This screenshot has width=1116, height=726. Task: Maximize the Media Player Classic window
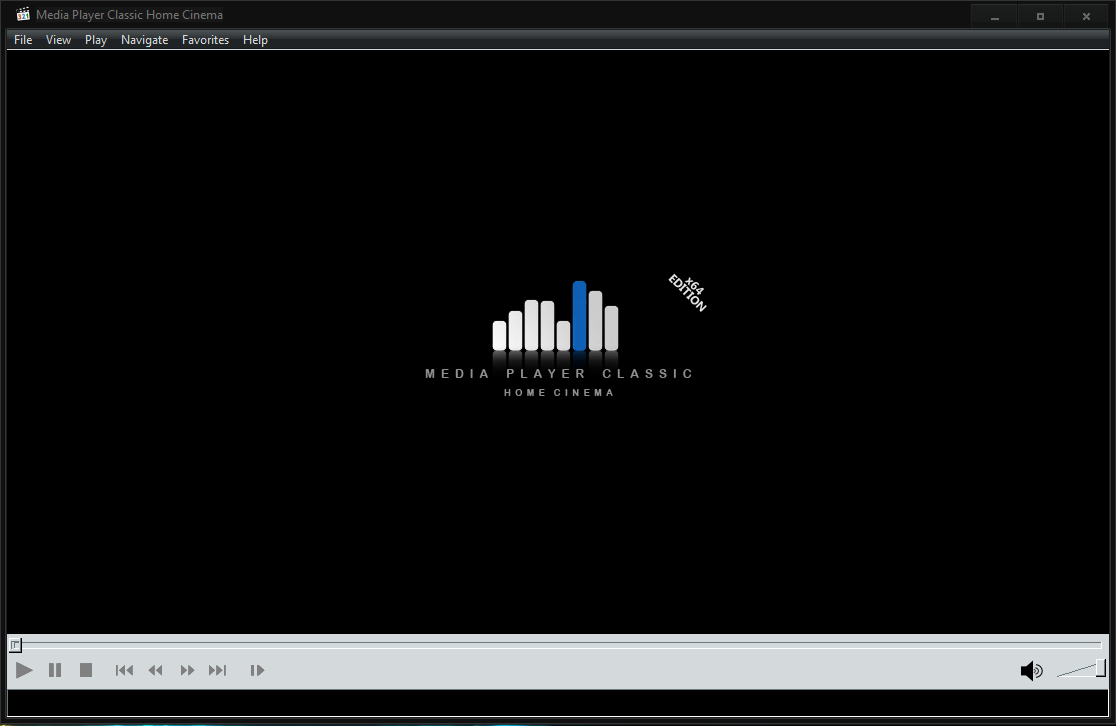point(1041,16)
